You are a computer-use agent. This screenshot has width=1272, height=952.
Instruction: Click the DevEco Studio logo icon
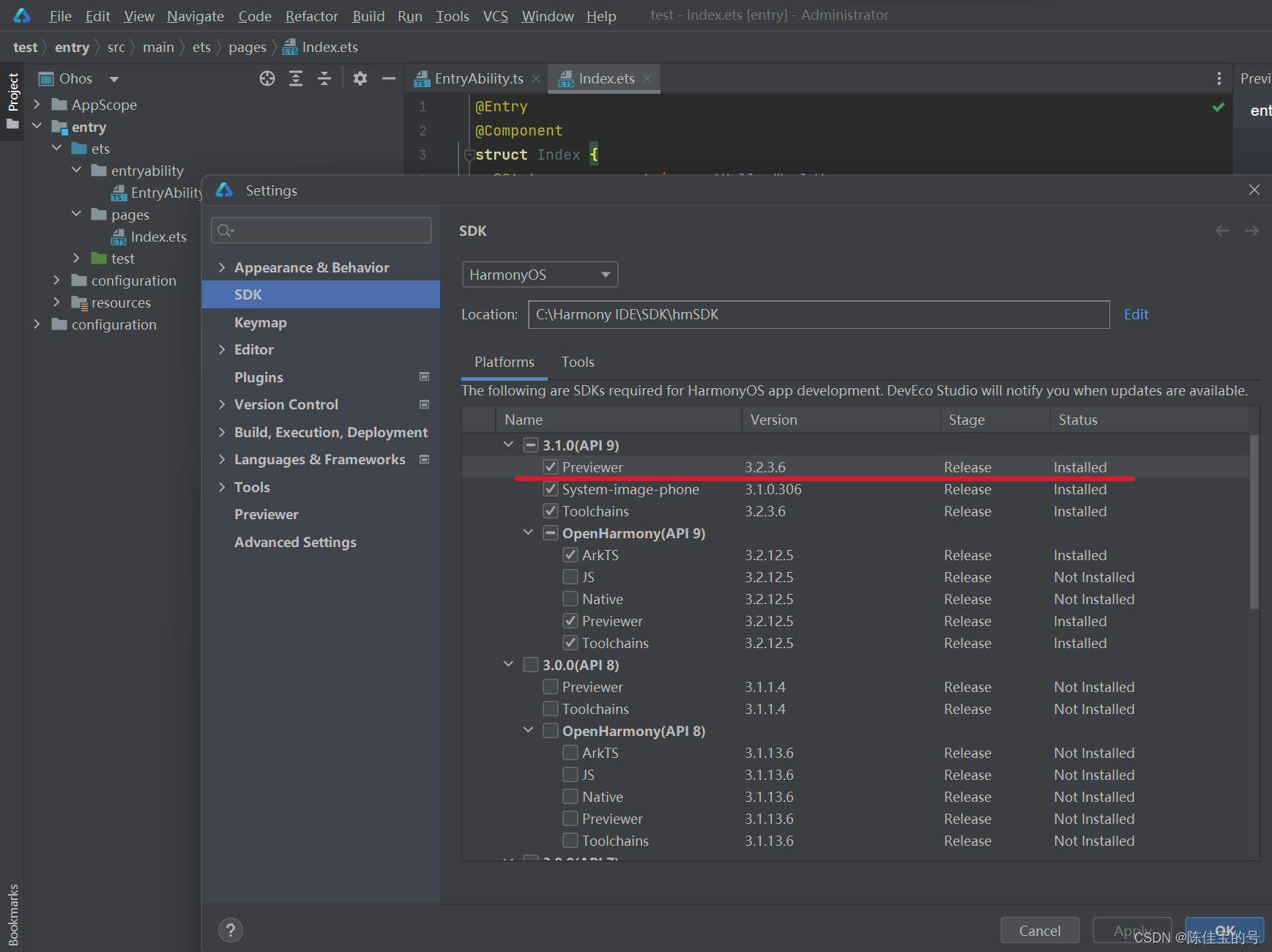click(22, 15)
